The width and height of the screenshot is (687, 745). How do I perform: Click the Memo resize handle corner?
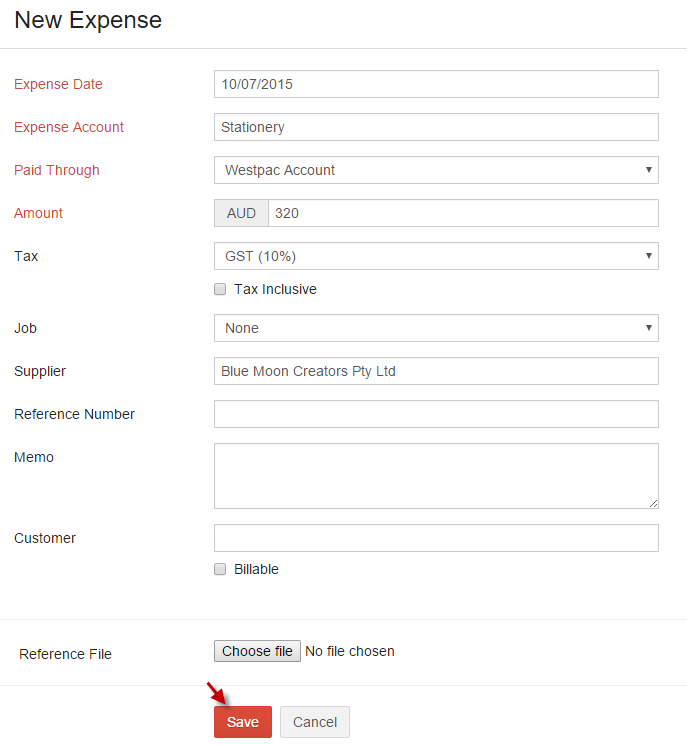653,504
